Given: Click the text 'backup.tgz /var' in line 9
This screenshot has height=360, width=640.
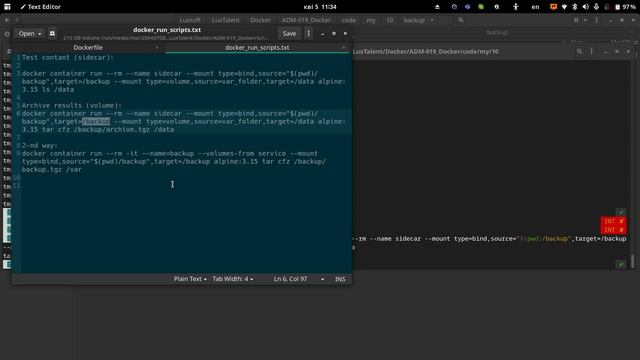Looking at the screenshot, I should click(52, 169).
